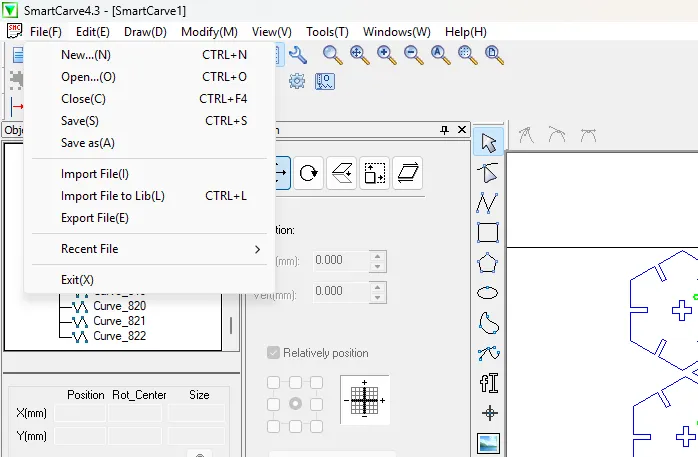Select the bottom-right anchor point box
698x457 pixels.
(317, 426)
